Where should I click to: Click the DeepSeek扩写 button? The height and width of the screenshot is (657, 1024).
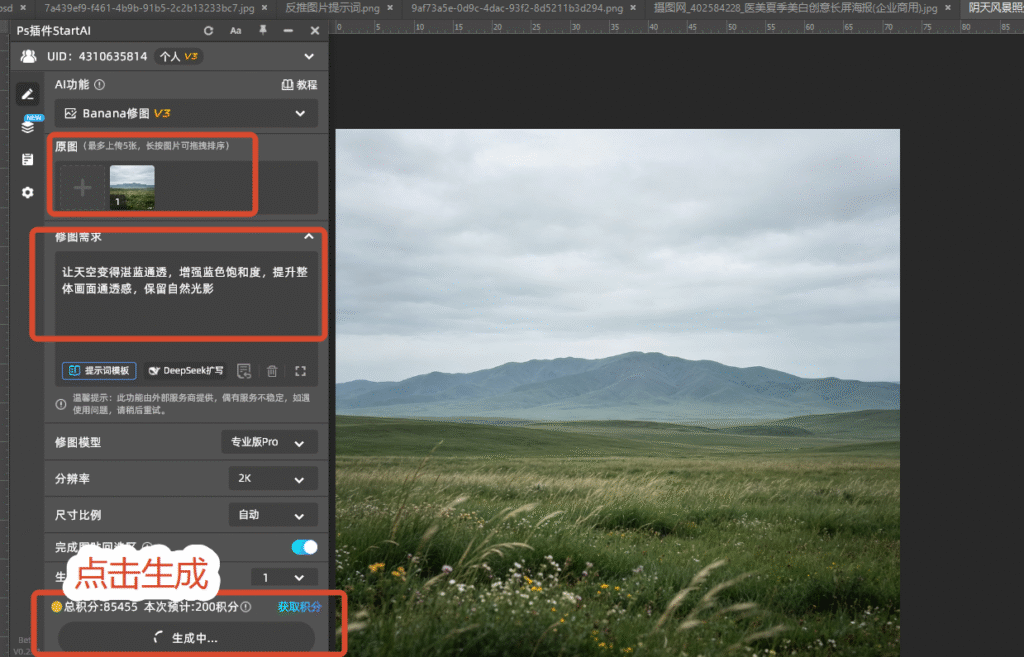click(x=185, y=371)
